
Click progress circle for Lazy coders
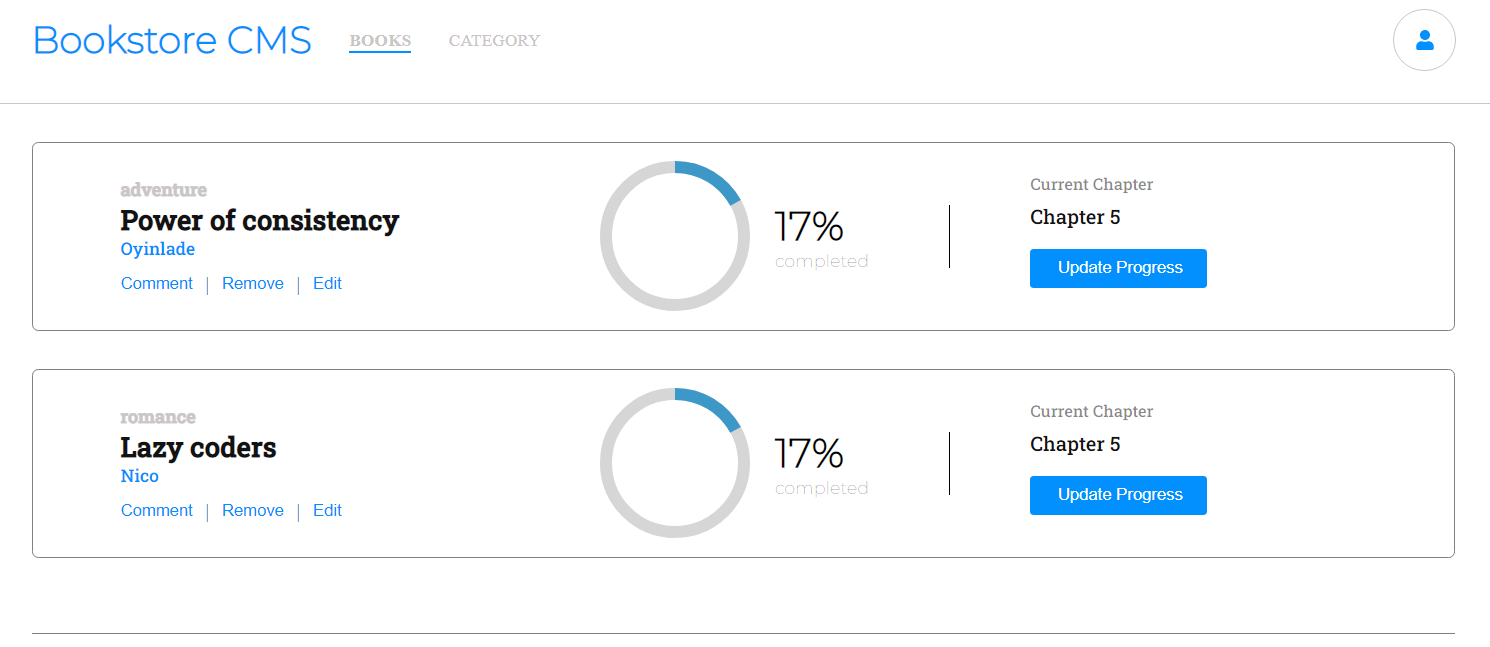coord(675,463)
